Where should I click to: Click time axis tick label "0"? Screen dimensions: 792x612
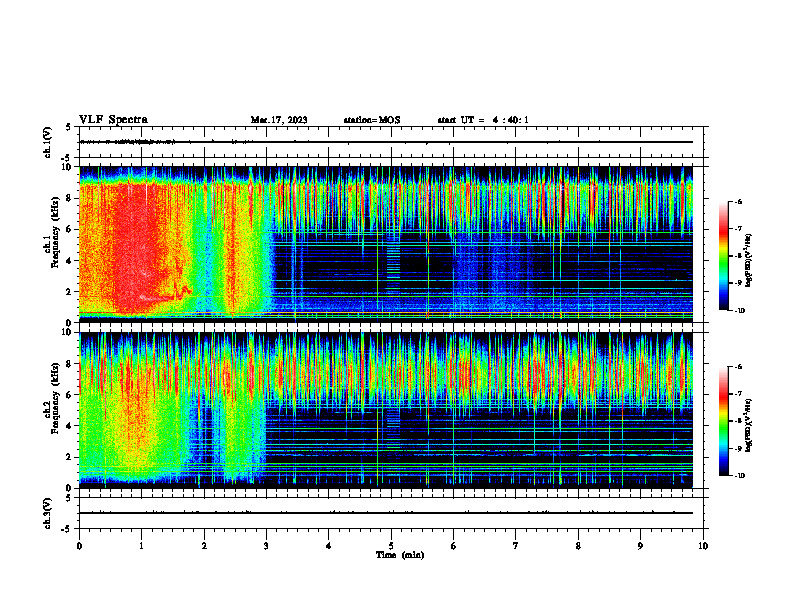[79, 546]
